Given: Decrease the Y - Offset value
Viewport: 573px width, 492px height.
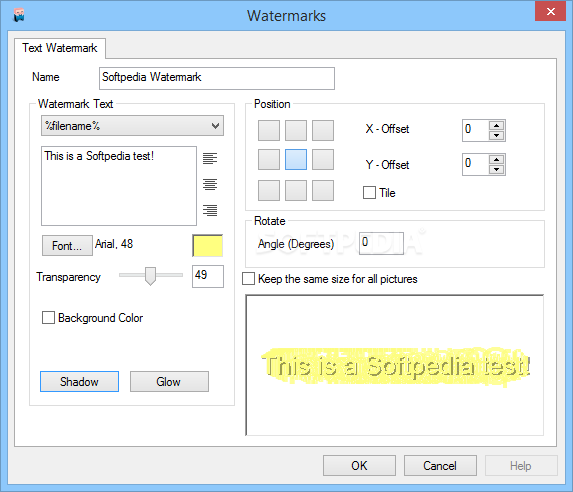Looking at the screenshot, I should (x=496, y=169).
